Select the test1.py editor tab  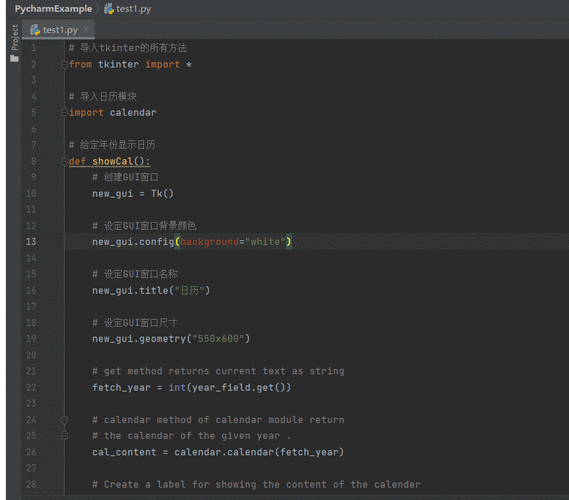click(58, 30)
